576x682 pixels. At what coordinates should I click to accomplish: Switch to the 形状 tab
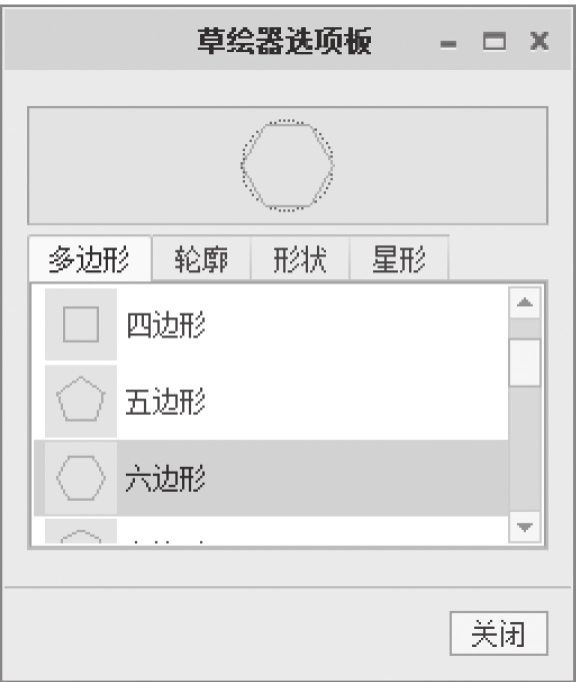tap(300, 259)
